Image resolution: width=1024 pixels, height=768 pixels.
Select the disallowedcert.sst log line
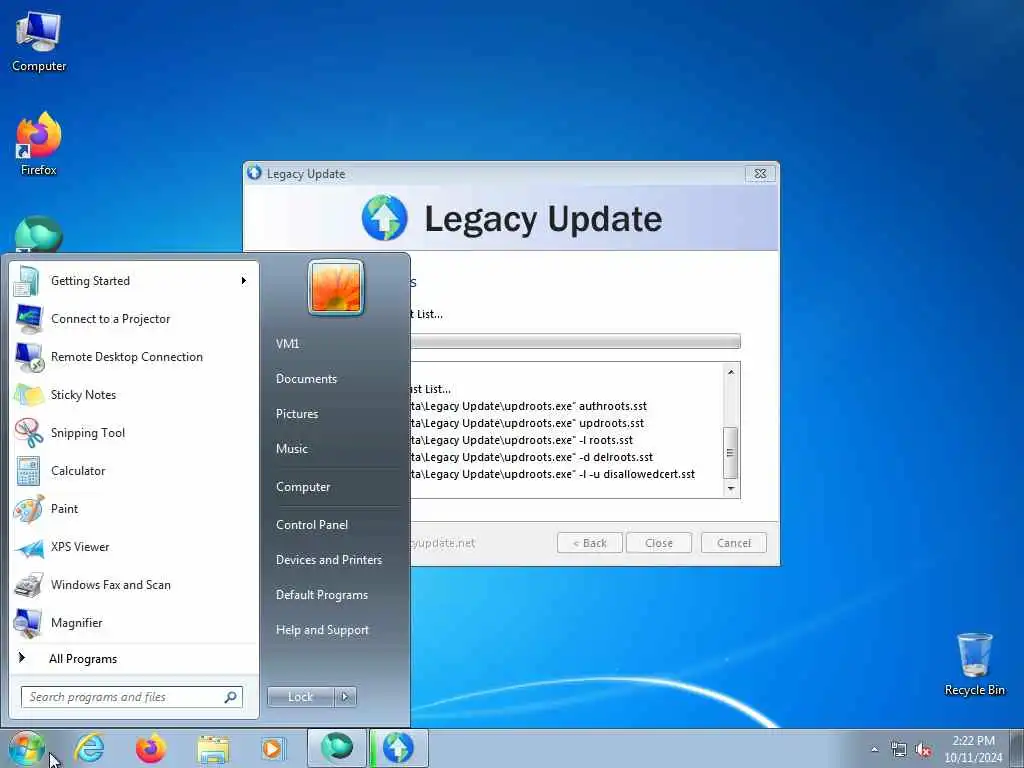[x=552, y=474]
